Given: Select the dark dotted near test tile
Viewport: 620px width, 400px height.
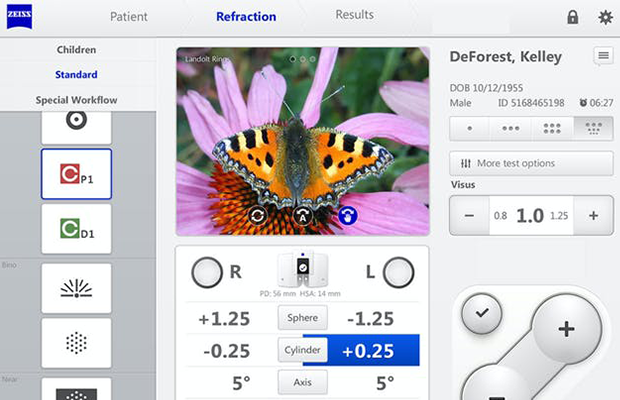Looking at the screenshot, I should point(76,389).
